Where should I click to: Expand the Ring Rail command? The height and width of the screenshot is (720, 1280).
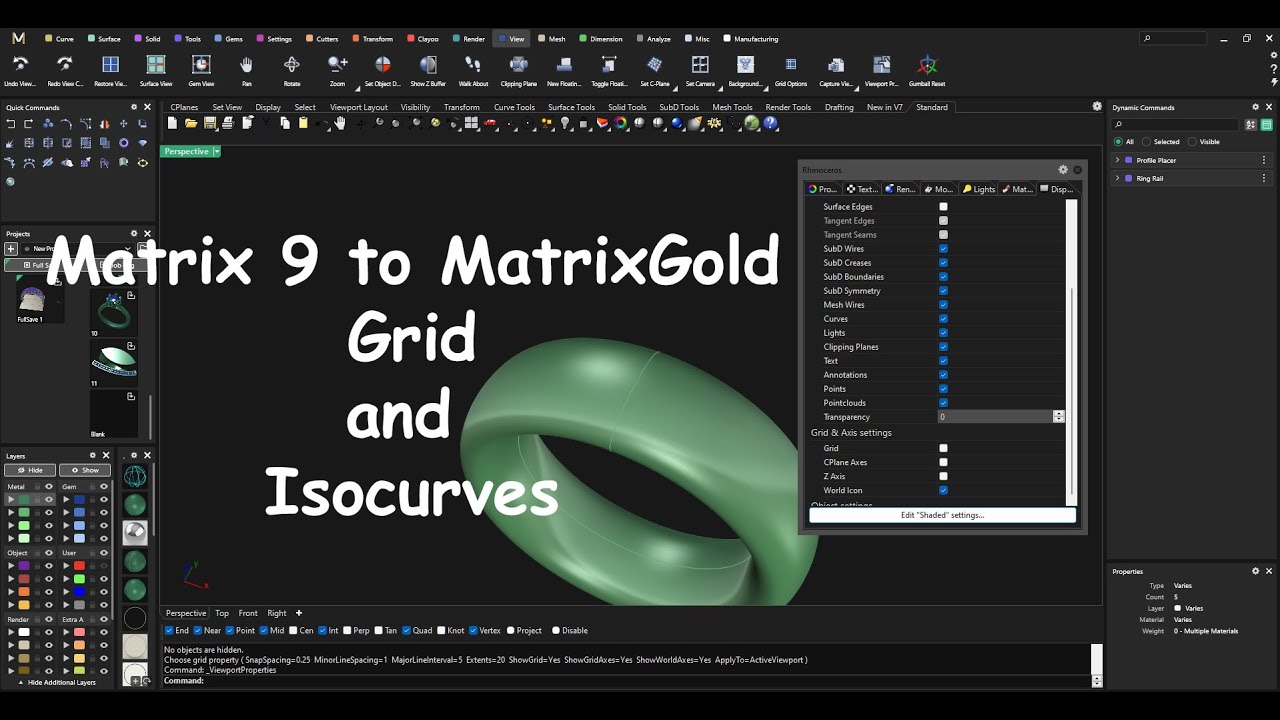pos(1118,178)
